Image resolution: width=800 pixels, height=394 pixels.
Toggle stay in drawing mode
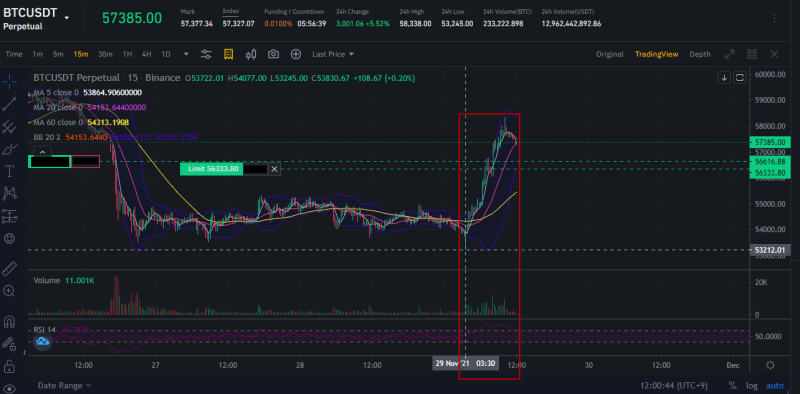(x=9, y=343)
